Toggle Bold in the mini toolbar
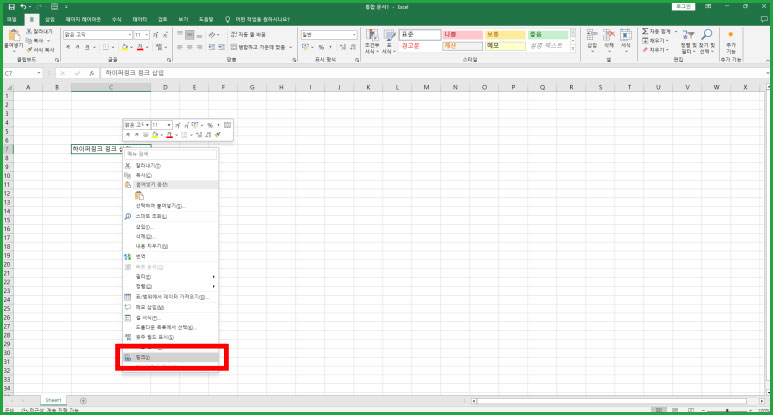The width and height of the screenshot is (773, 415). (x=128, y=135)
